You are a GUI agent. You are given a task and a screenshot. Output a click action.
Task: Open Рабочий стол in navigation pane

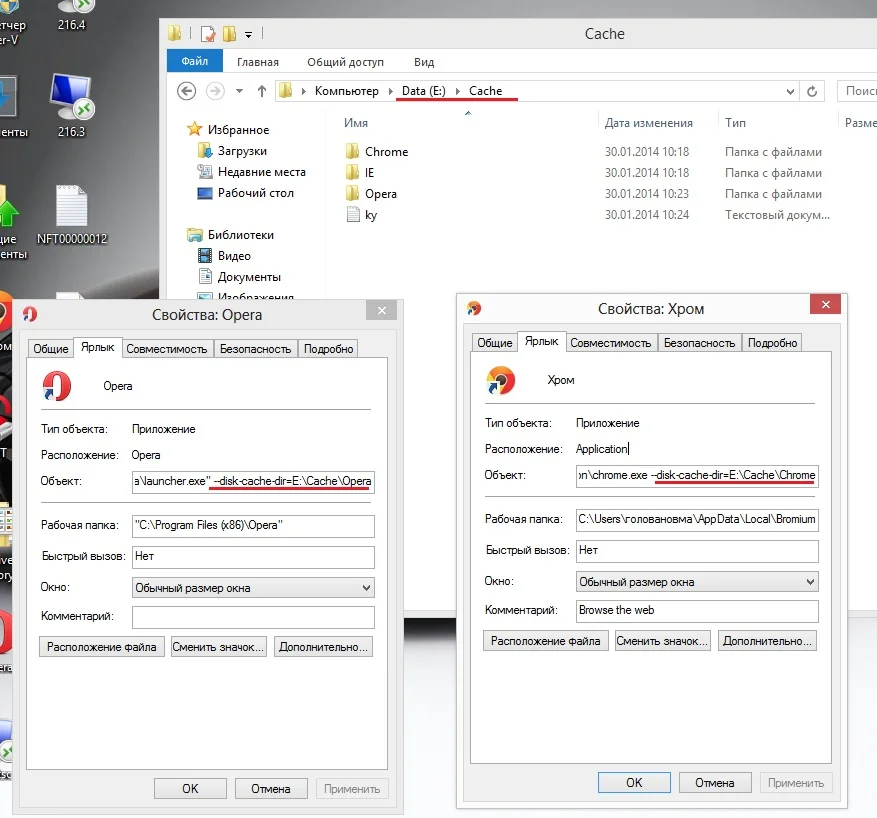pos(256,193)
